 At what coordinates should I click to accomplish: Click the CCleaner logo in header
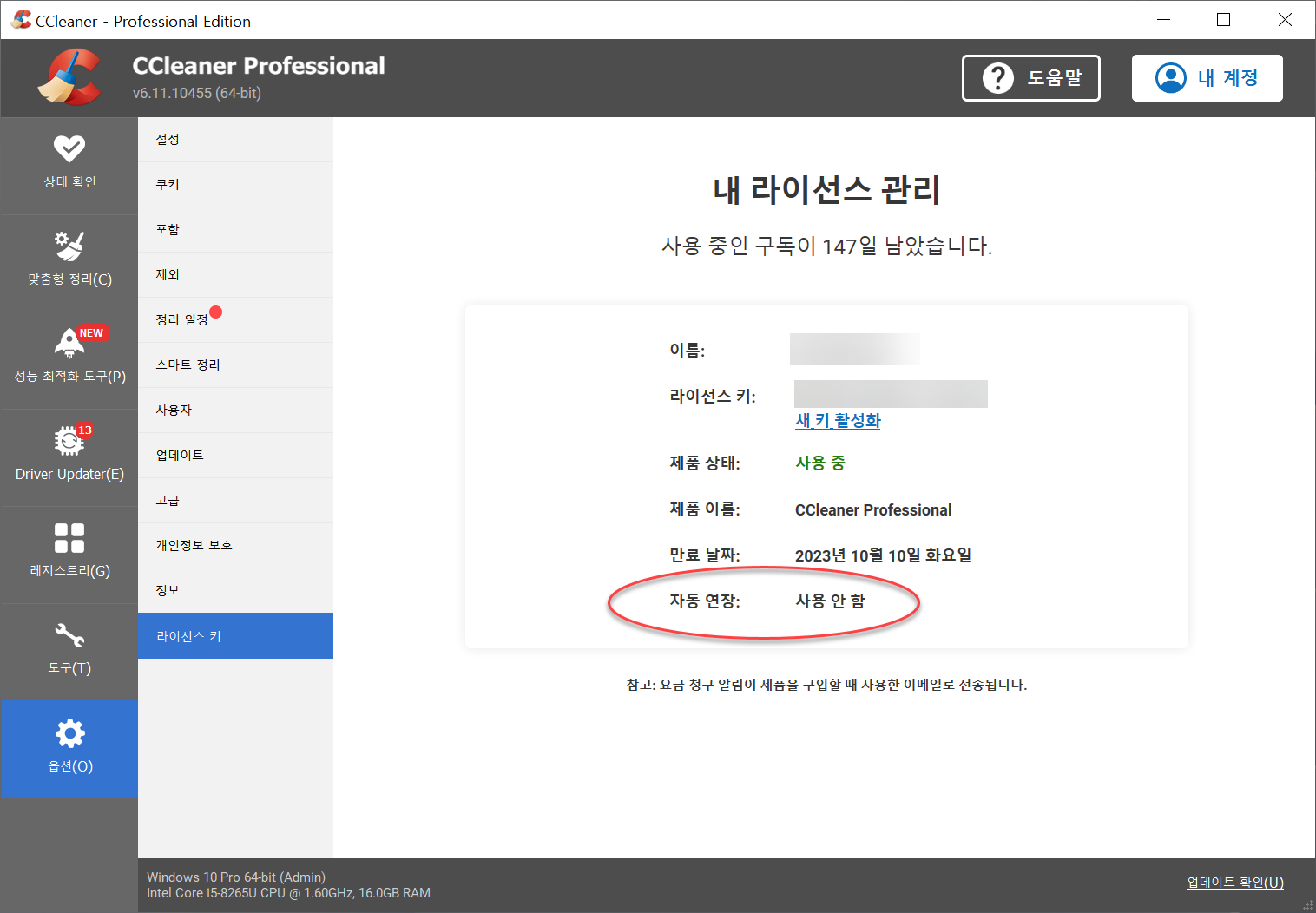coord(69,77)
